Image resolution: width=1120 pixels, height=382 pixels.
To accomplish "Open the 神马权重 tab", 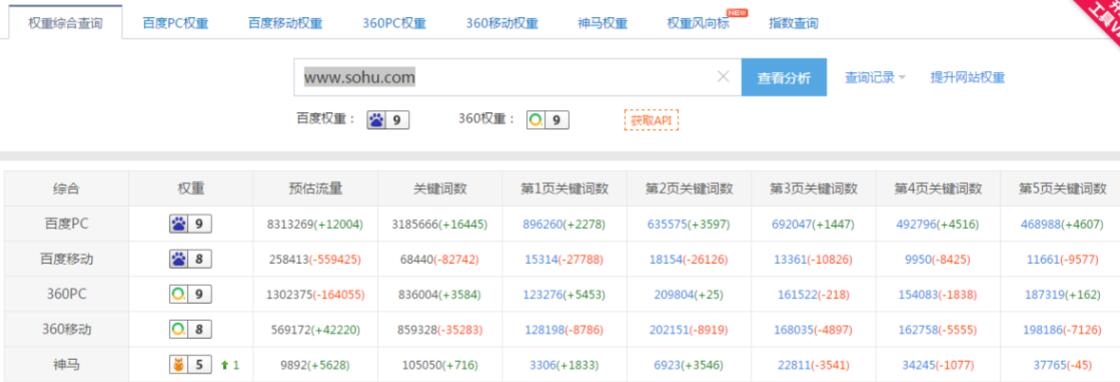I will click(603, 23).
